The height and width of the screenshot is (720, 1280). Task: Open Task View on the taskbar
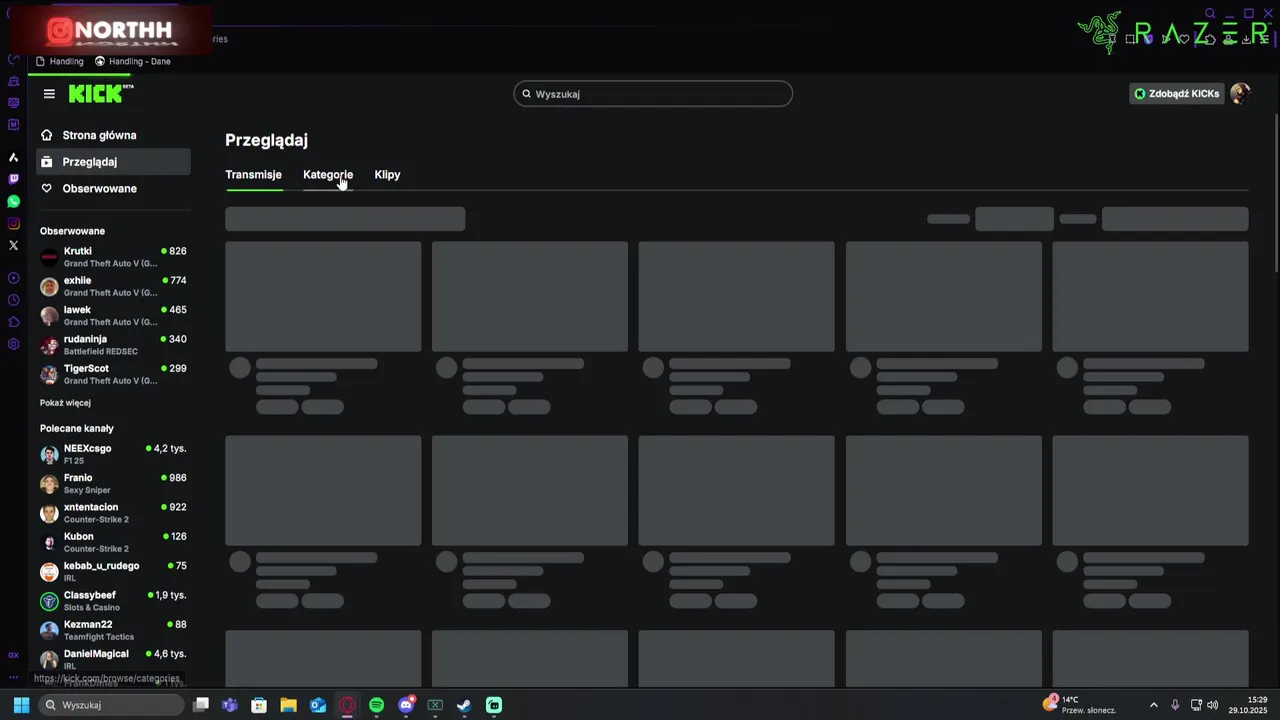[201, 705]
